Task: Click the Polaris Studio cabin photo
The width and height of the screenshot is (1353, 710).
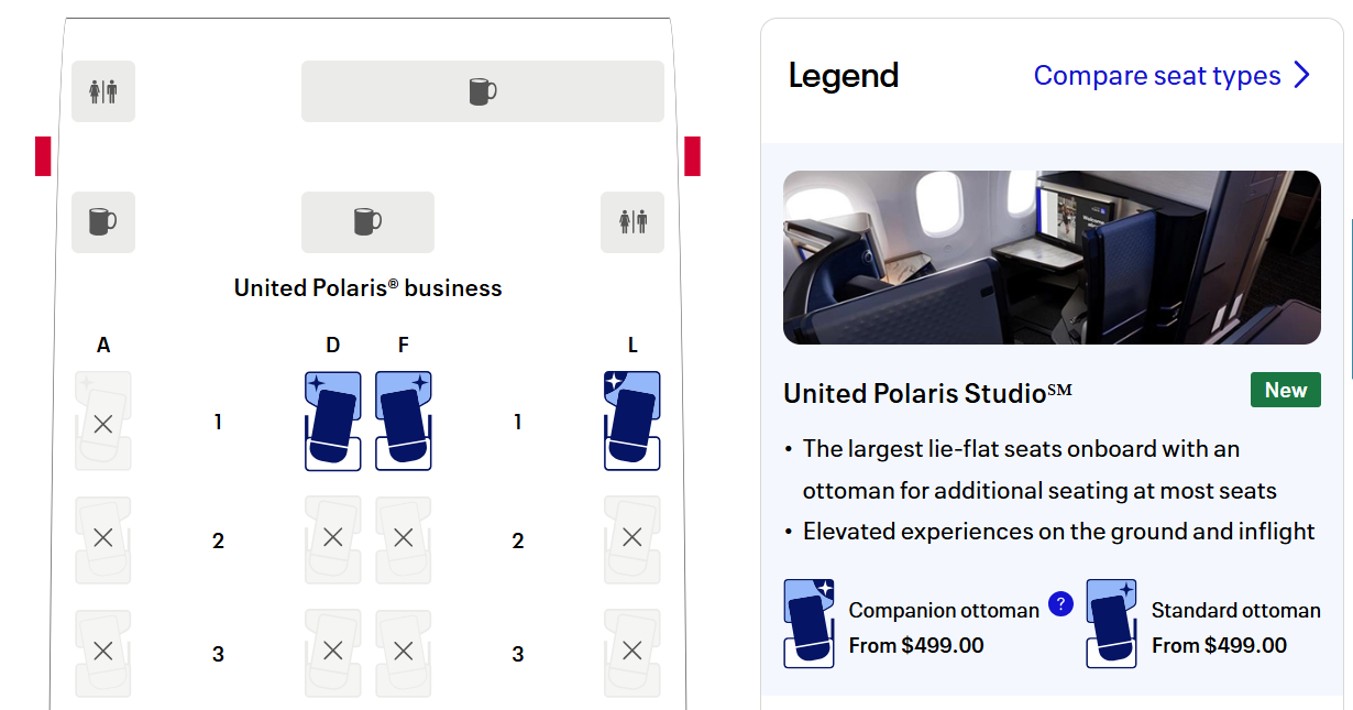Action: coord(1051,257)
